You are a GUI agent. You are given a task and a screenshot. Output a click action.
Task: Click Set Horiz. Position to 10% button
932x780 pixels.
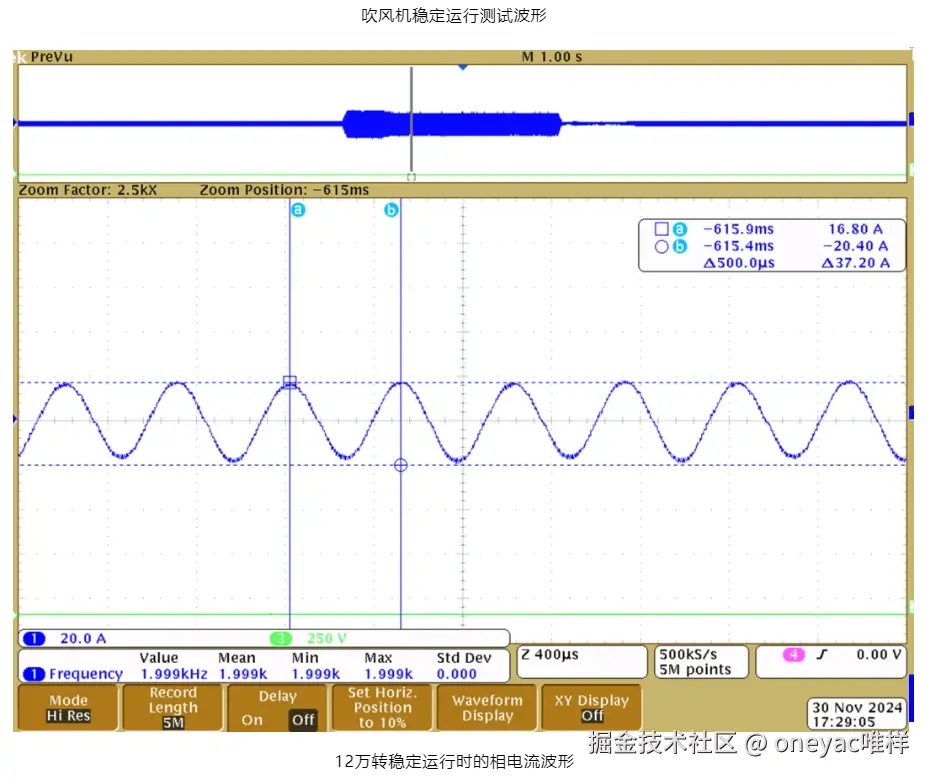click(382, 707)
